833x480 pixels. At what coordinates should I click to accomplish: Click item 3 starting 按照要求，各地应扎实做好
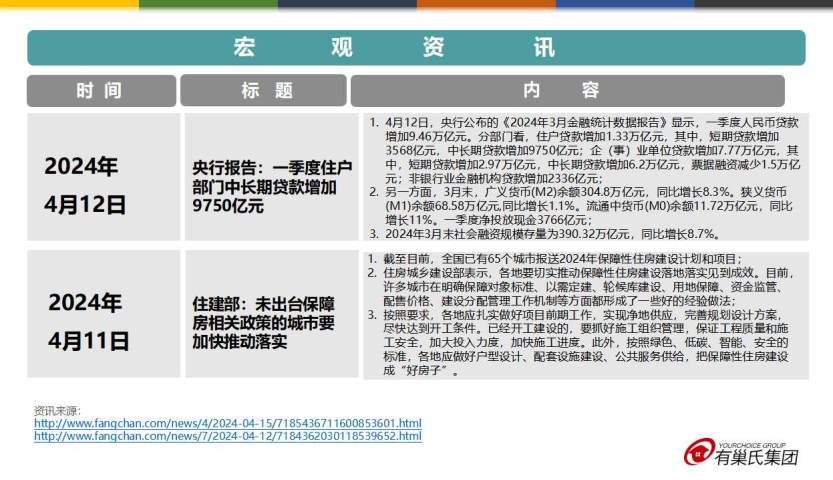pos(578,342)
